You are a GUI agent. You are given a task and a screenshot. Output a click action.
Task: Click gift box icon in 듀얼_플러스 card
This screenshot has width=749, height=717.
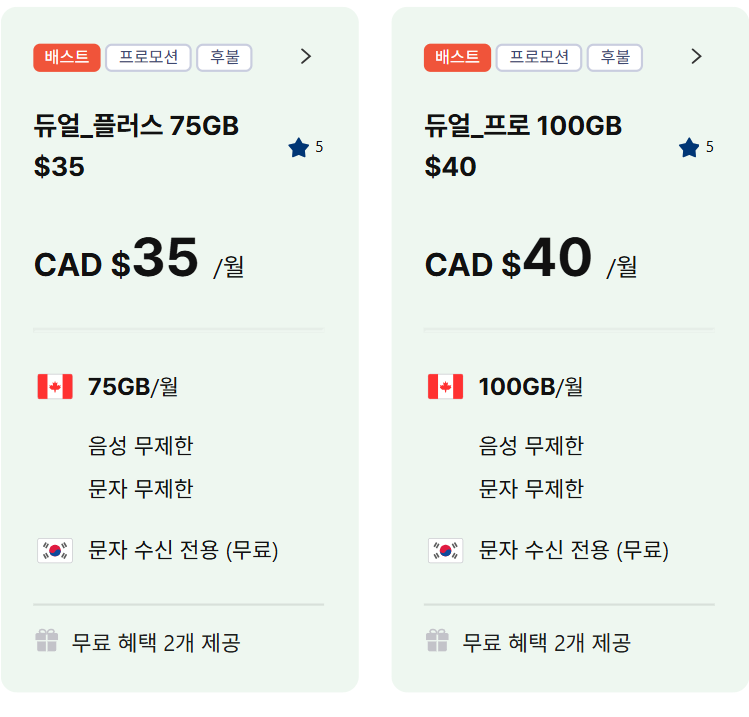[x=47, y=641]
